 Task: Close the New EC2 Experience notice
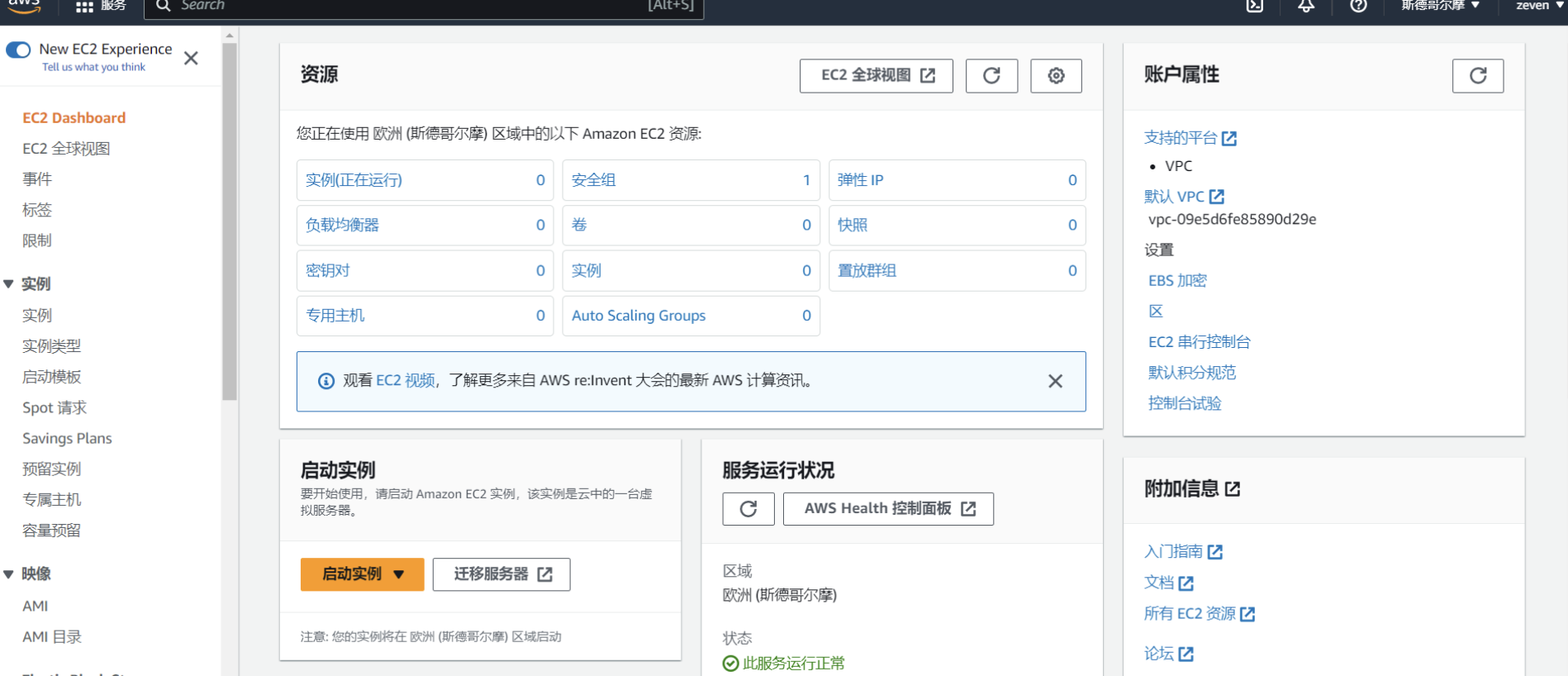point(191,58)
